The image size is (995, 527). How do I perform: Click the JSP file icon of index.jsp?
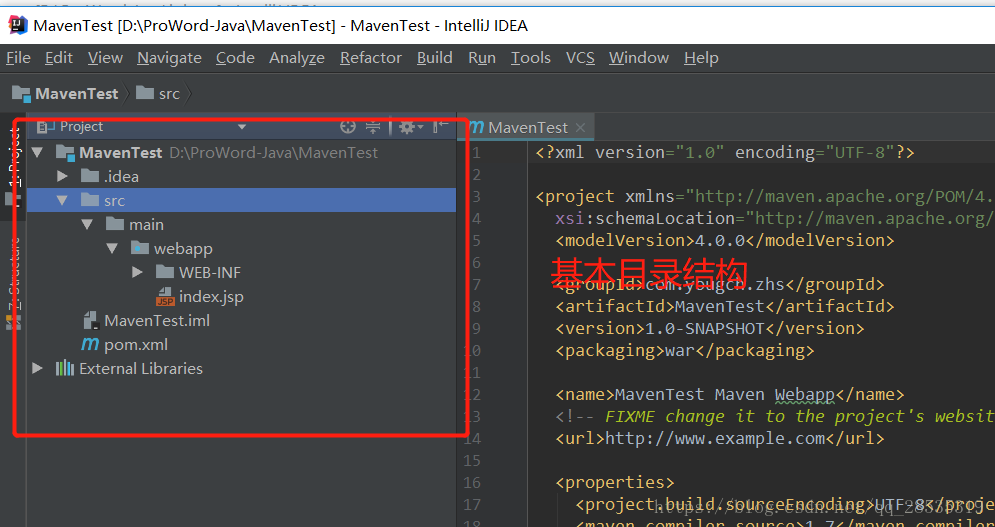coord(165,297)
